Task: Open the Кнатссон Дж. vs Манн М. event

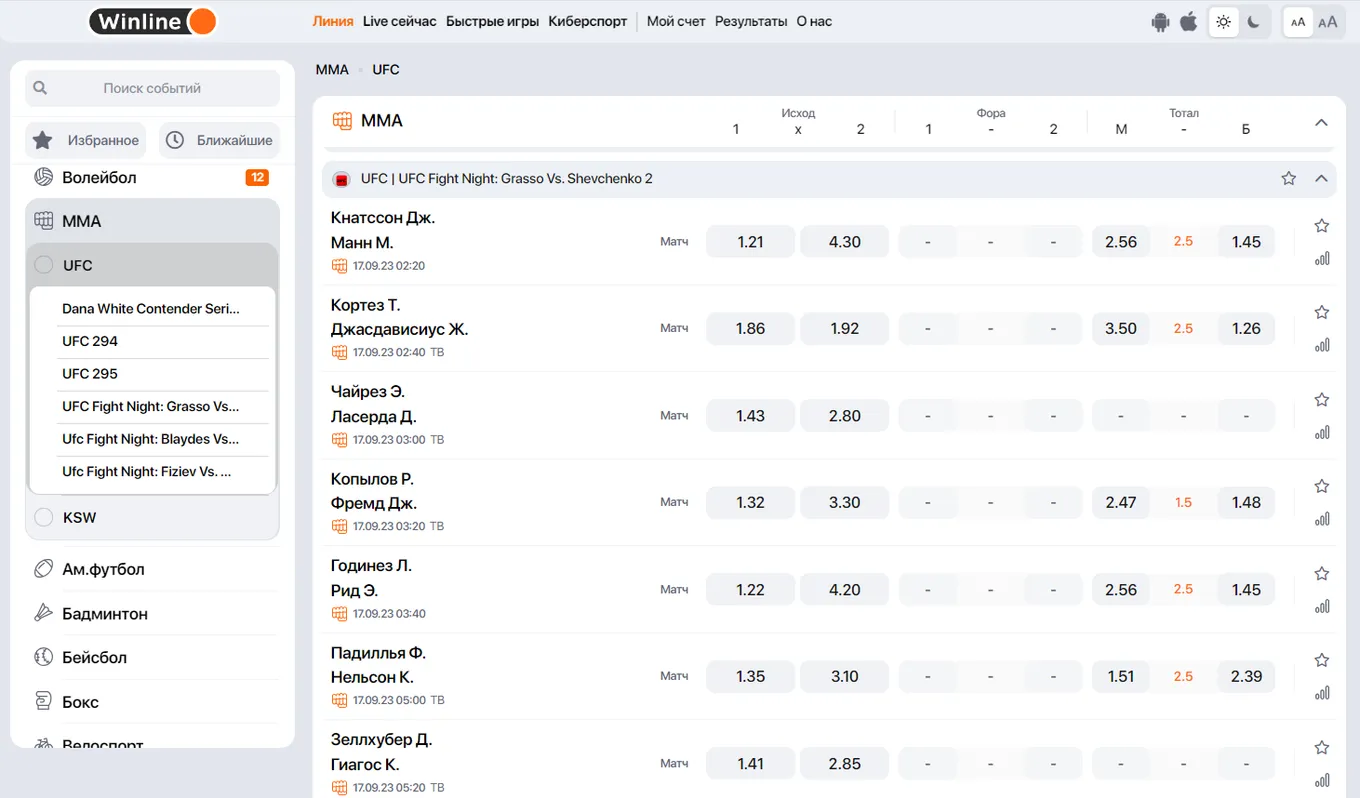Action: coord(383,230)
